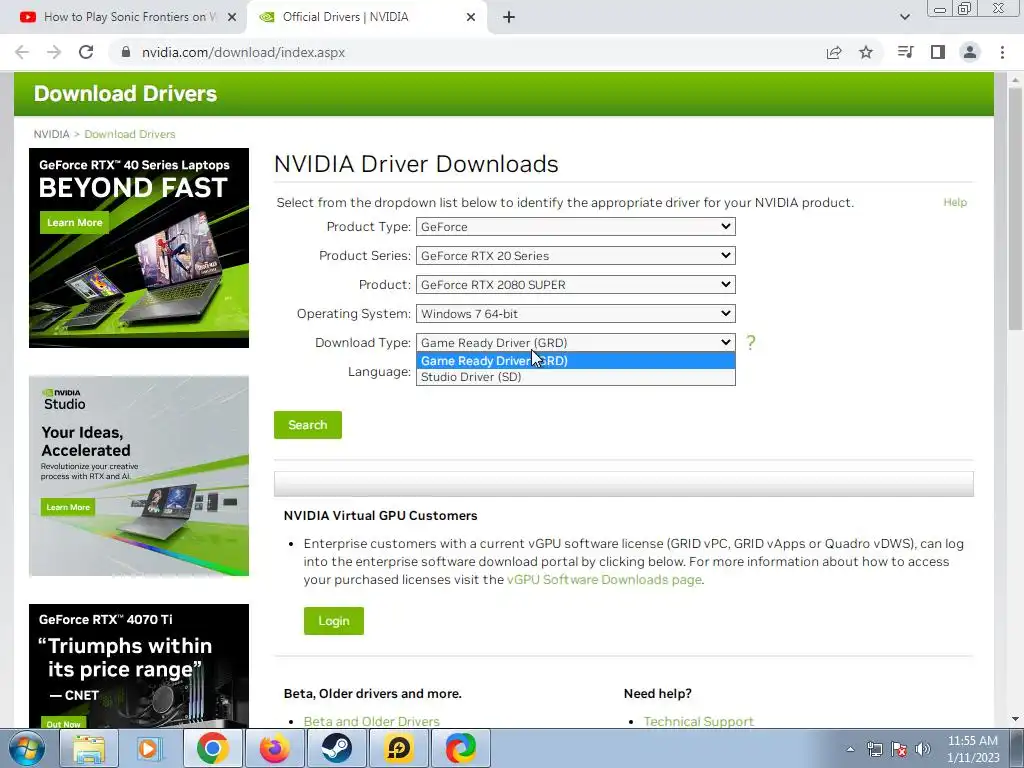Click the Help link

pyautogui.click(x=955, y=202)
